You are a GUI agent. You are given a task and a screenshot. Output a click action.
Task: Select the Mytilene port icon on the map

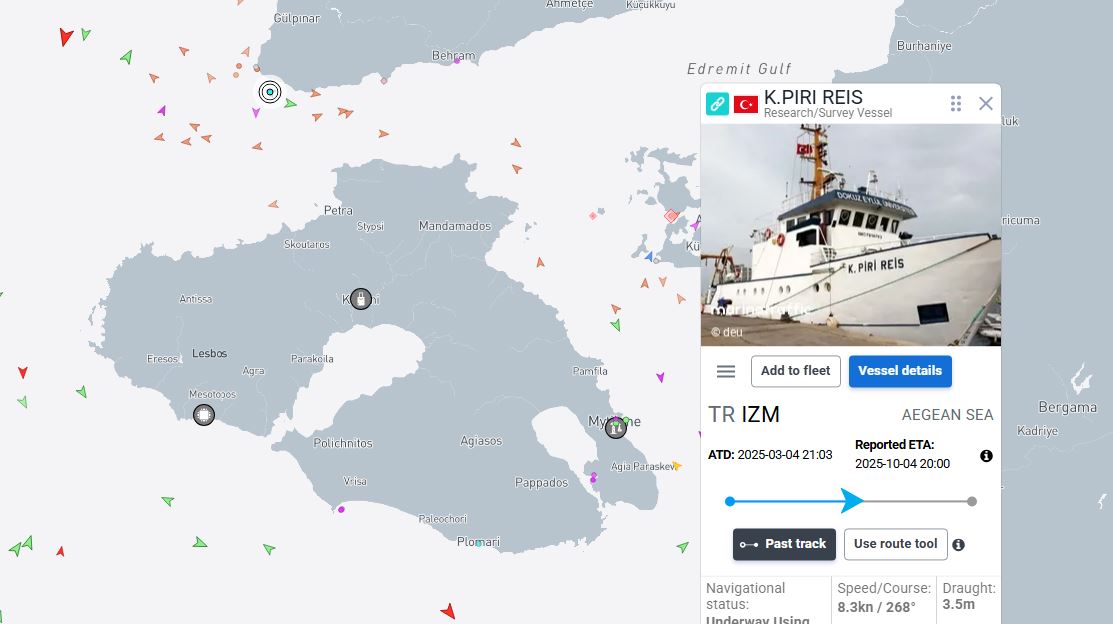615,427
